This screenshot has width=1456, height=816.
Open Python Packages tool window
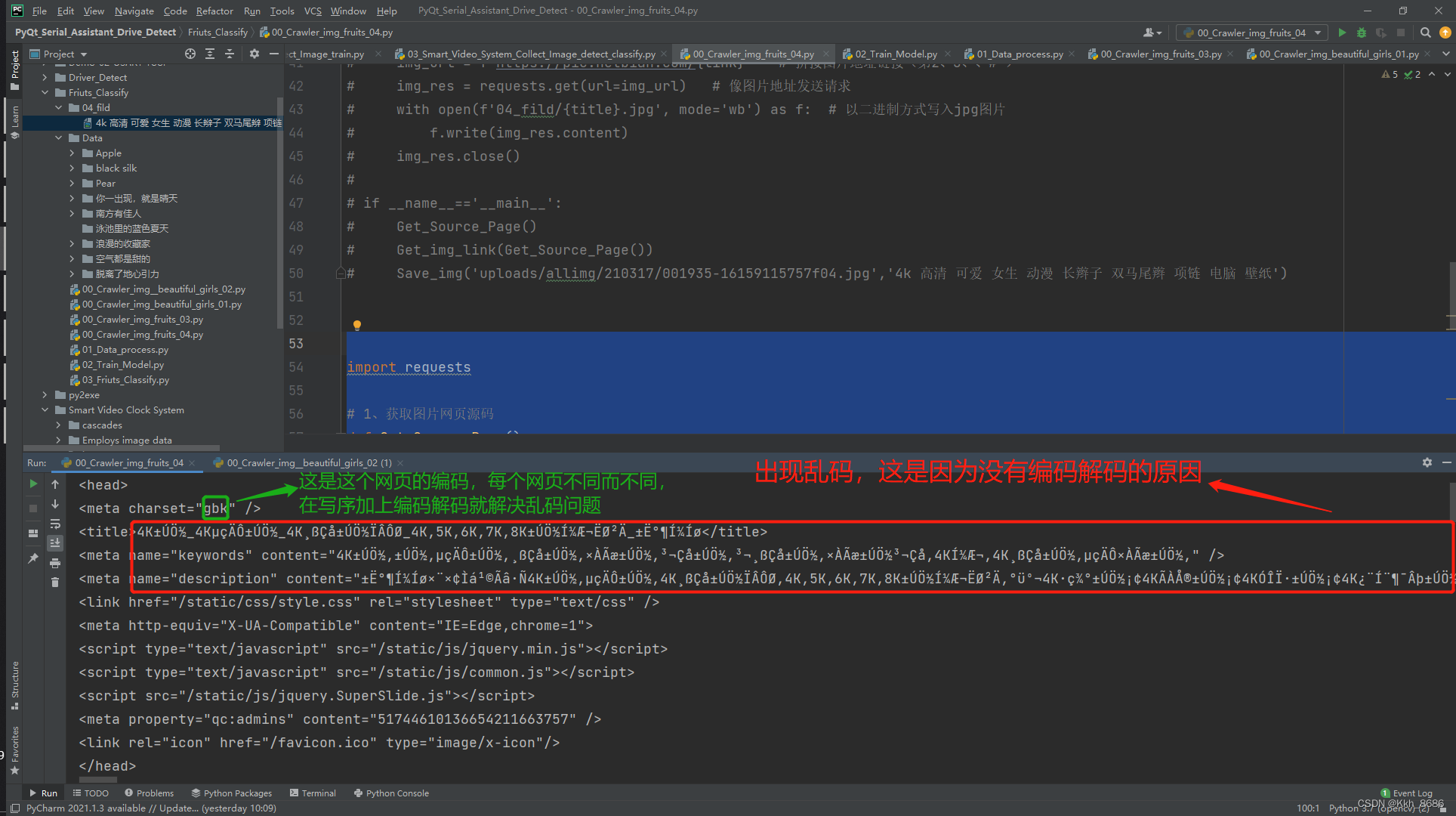point(231,793)
